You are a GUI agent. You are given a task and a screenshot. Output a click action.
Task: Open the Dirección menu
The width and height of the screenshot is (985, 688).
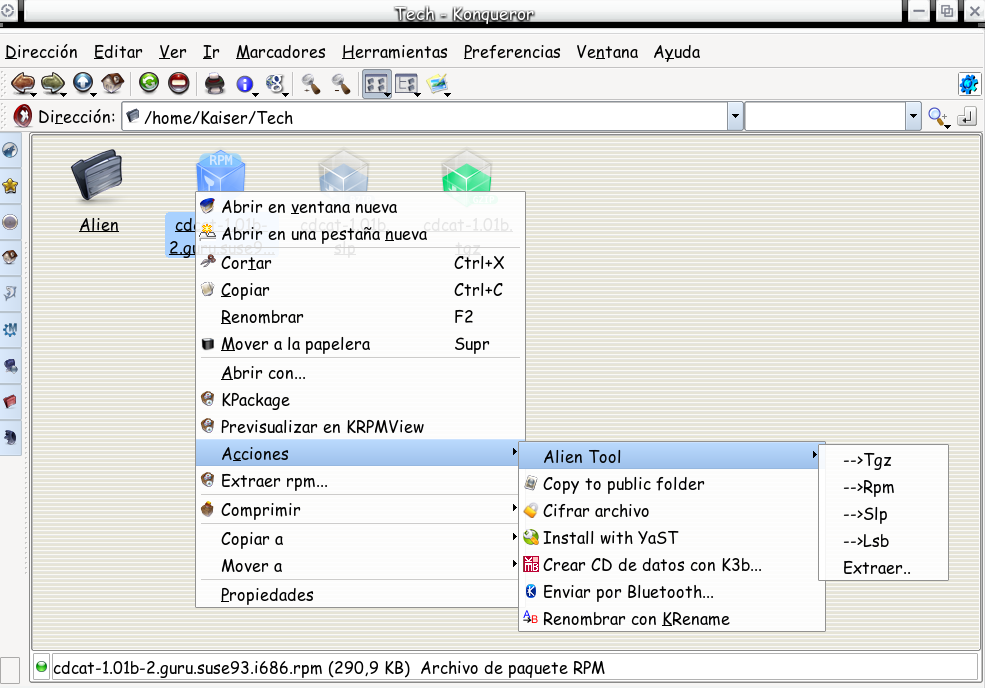pyautogui.click(x=41, y=52)
